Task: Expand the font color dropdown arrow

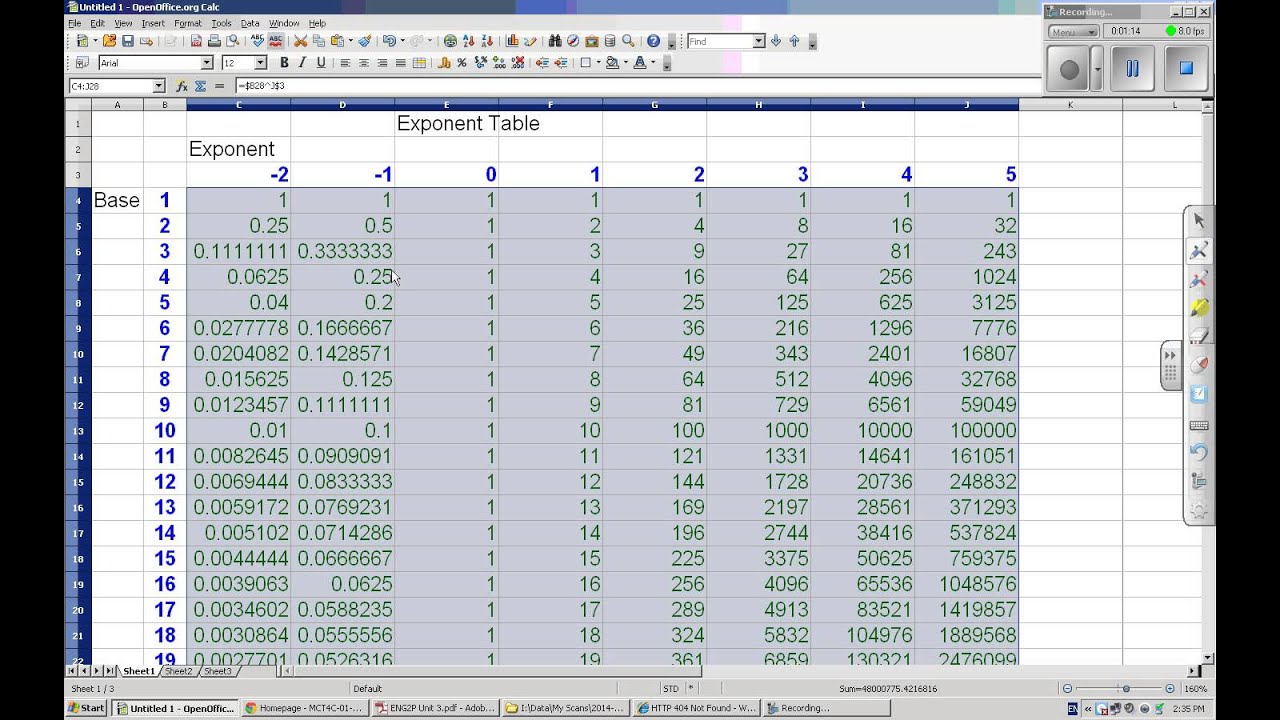Action: (652, 63)
